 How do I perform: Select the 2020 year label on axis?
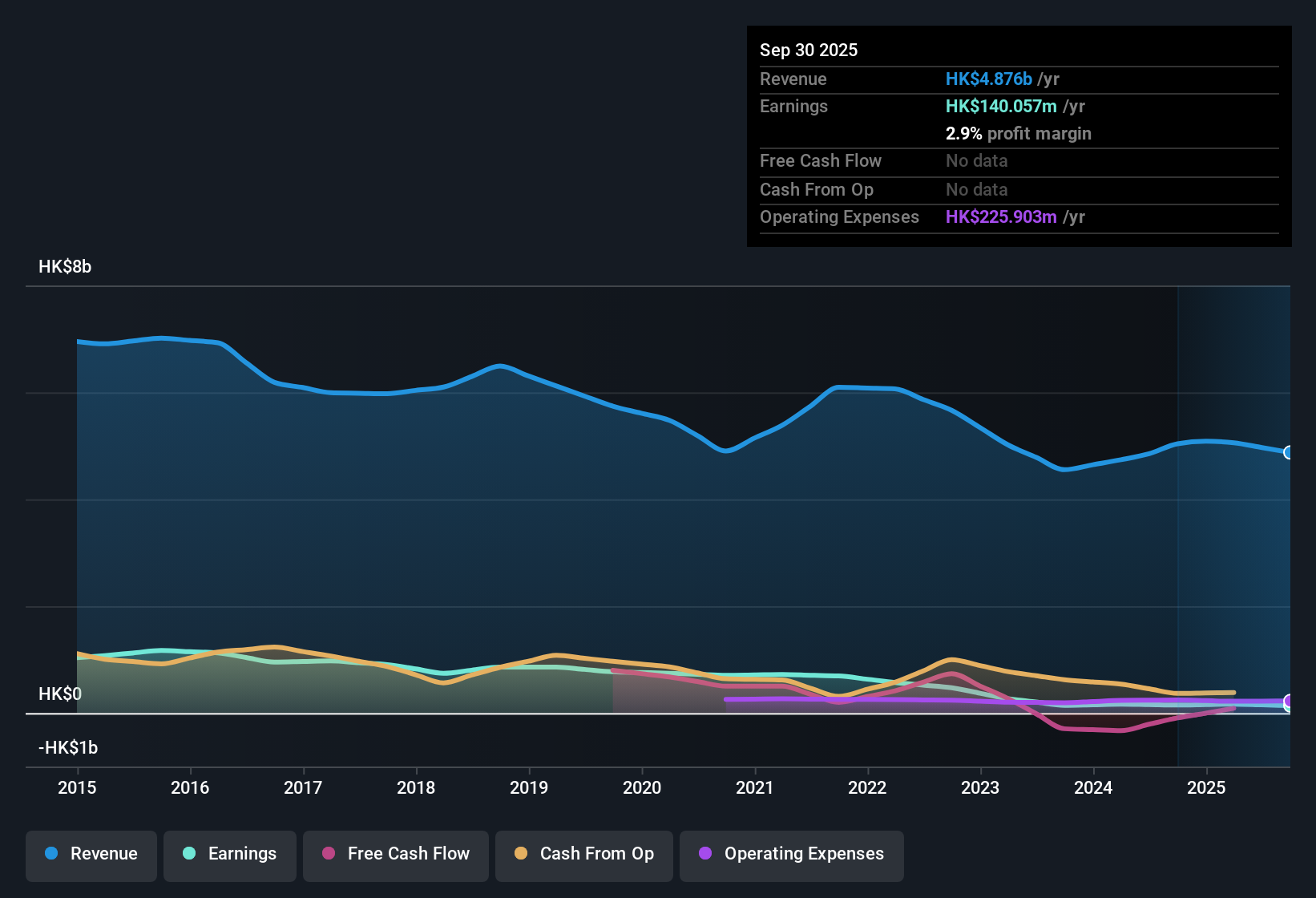642,788
